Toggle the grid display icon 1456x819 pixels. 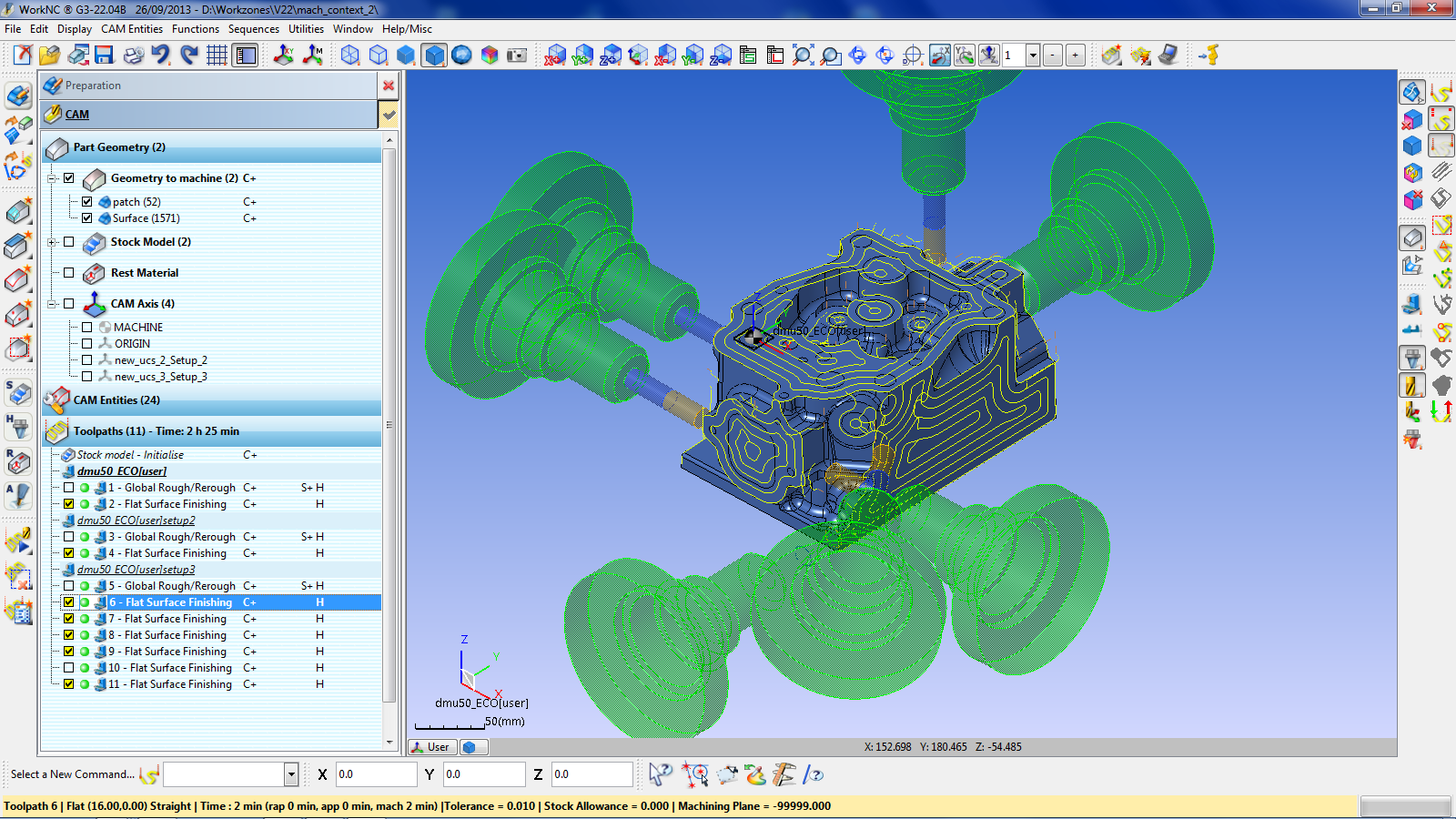tap(217, 56)
